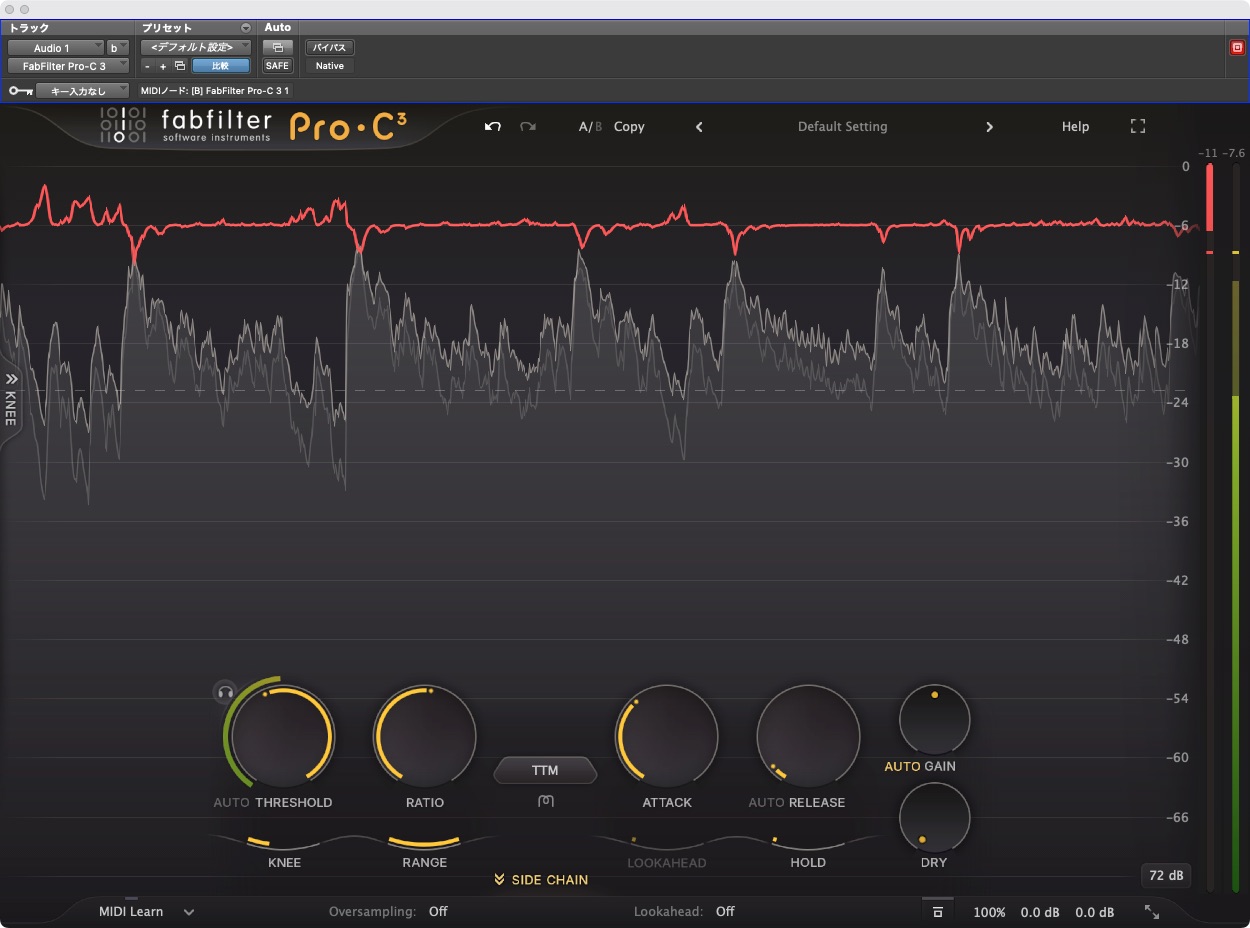Toggle the AUTO threshold option

(x=231, y=802)
